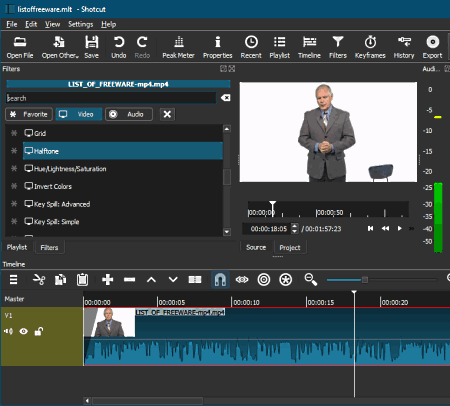
Task: Open the Settings menu
Action: (80, 24)
